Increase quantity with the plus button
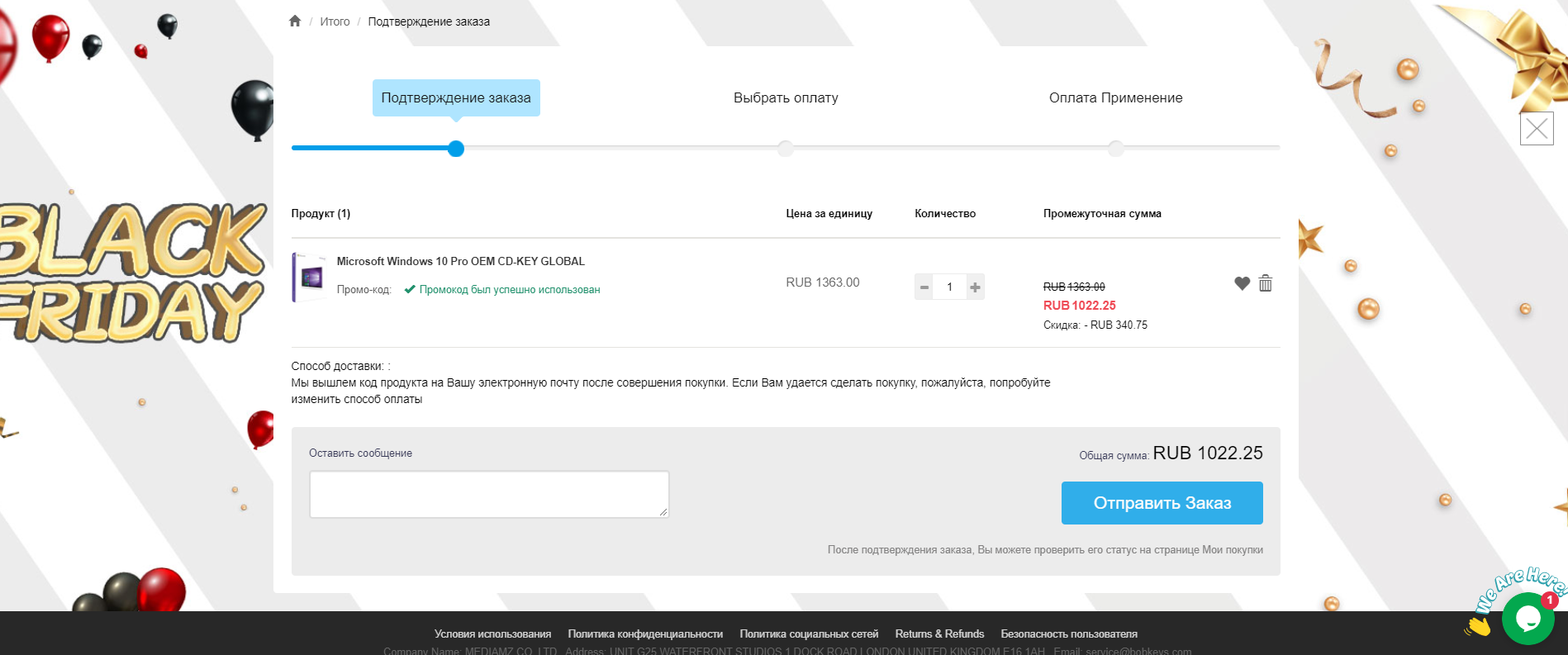This screenshot has width=1568, height=655. [976, 287]
